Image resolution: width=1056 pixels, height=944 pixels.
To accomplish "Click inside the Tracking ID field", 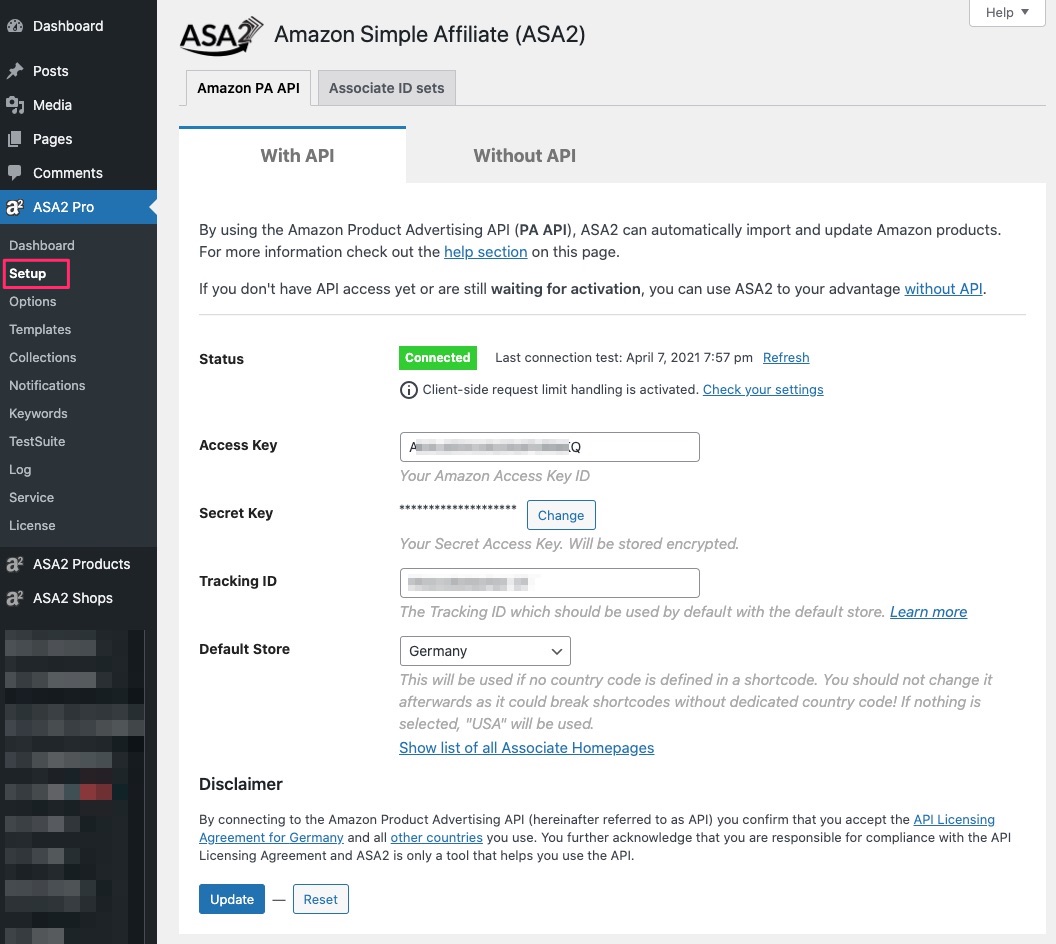I will [x=549, y=582].
